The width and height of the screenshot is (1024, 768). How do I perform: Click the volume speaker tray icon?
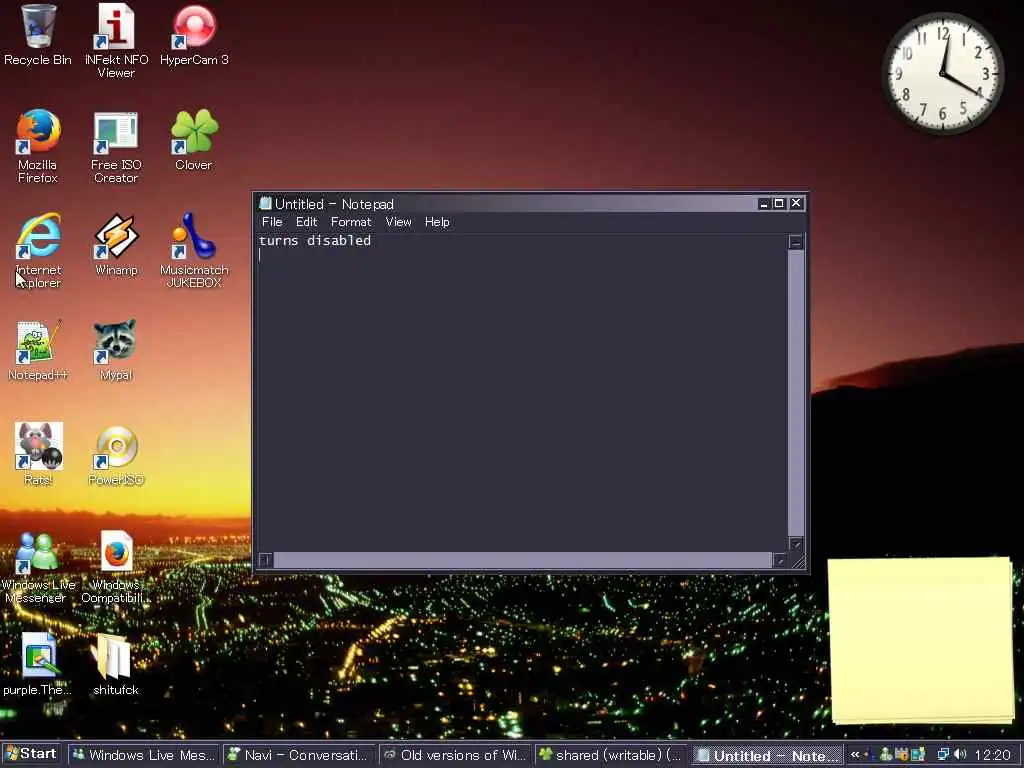pos(960,755)
